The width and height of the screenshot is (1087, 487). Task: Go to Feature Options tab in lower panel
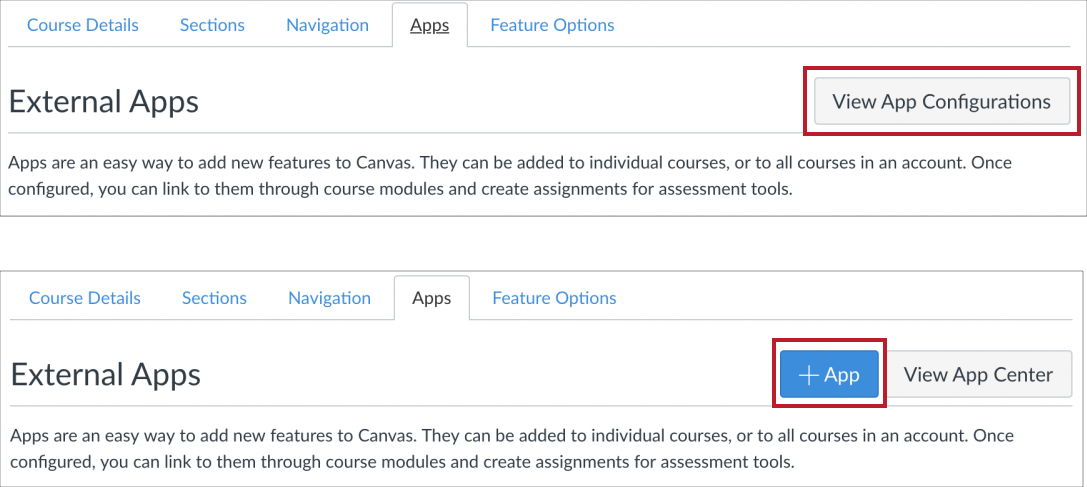click(x=554, y=298)
